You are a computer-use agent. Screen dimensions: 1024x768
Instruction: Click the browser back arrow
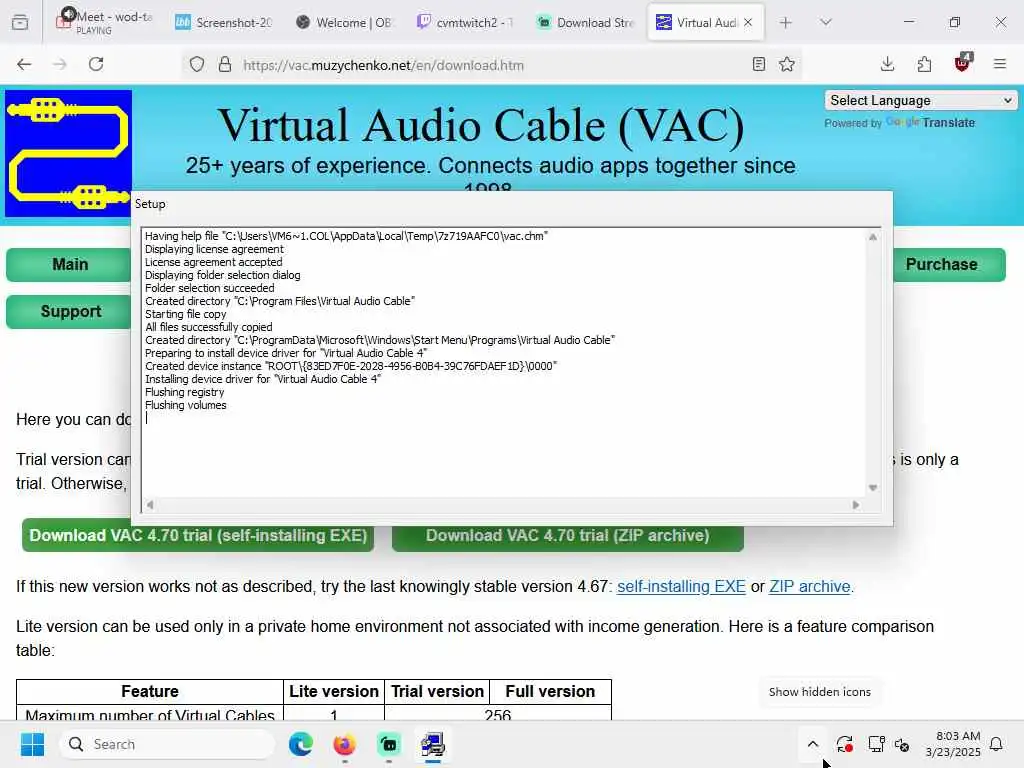[24, 64]
